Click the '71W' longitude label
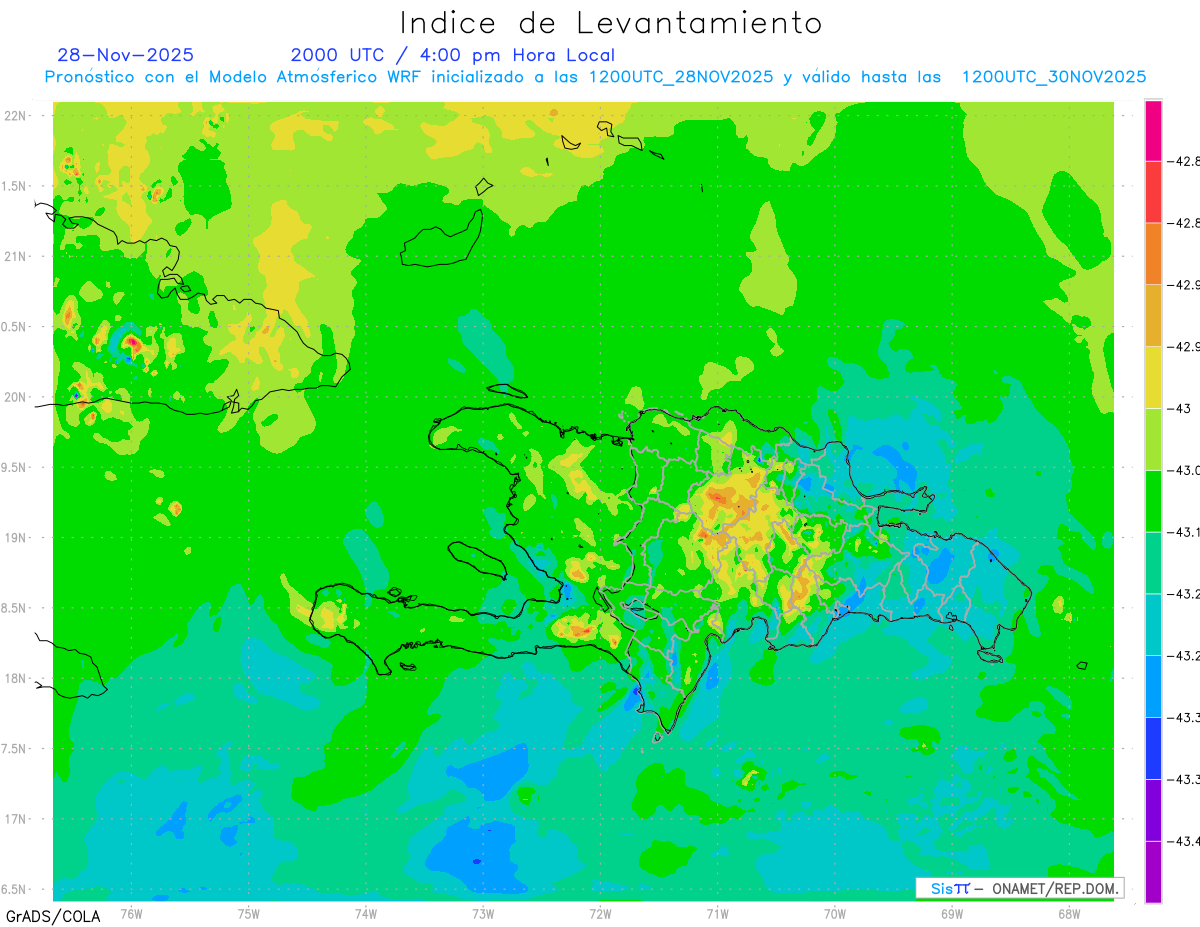Image resolution: width=1200 pixels, height=927 pixels. (x=717, y=913)
